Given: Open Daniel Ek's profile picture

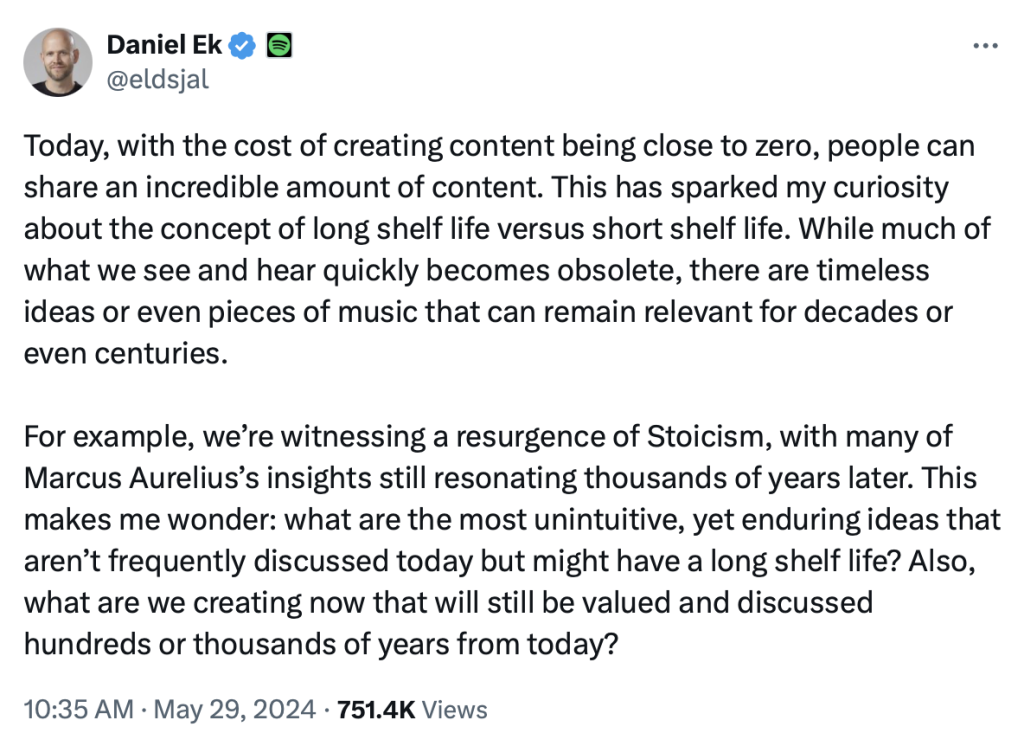Looking at the screenshot, I should tap(56, 62).
